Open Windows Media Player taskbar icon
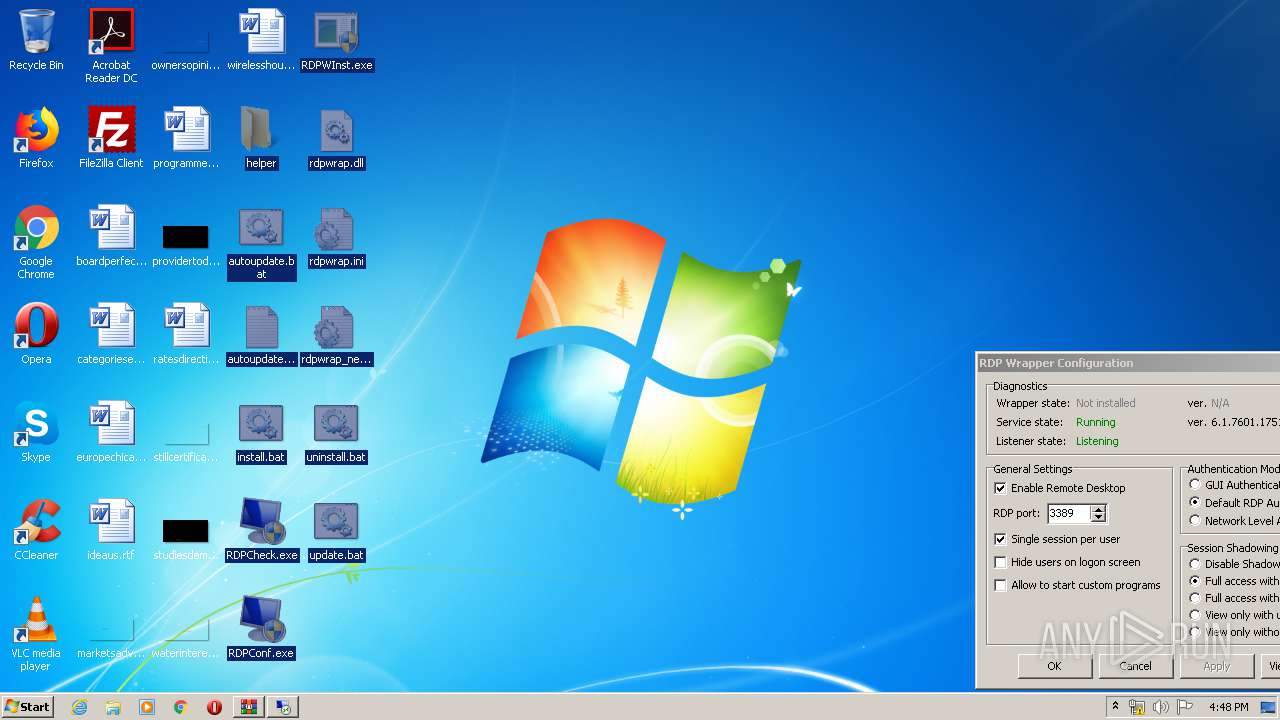The width and height of the screenshot is (1280, 720). pyautogui.click(x=147, y=707)
